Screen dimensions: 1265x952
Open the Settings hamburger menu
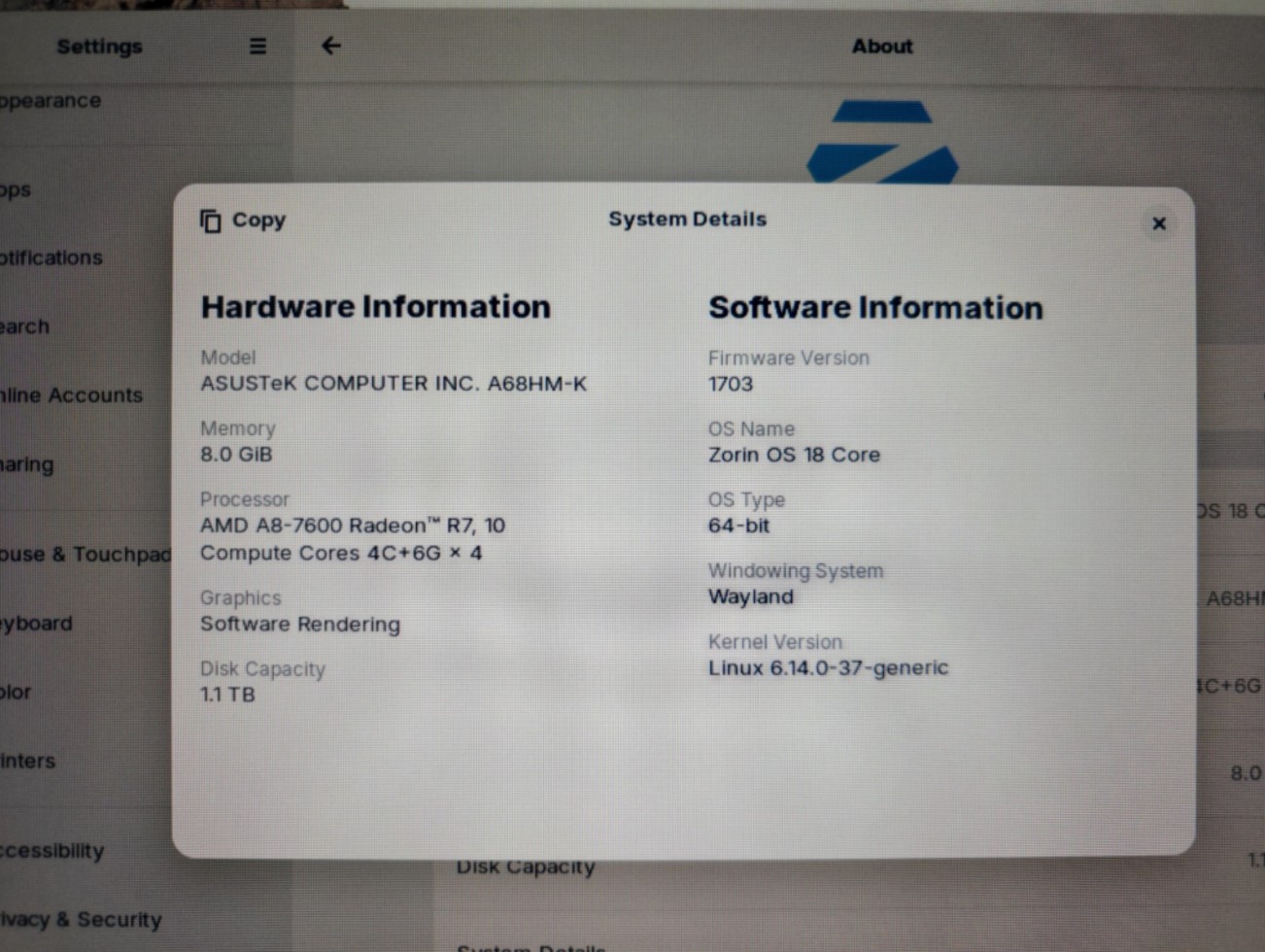pyautogui.click(x=257, y=47)
